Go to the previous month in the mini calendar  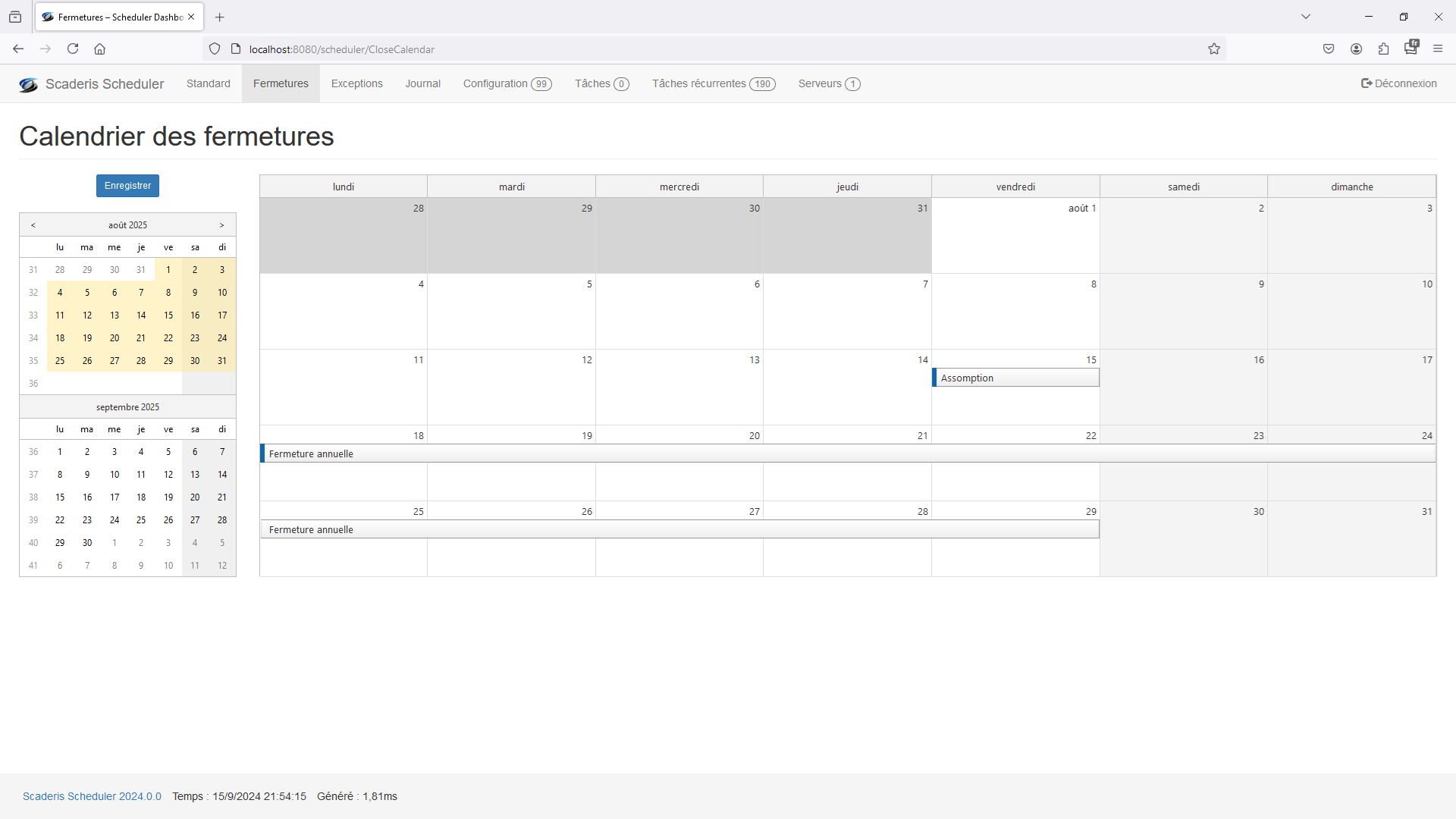point(33,225)
